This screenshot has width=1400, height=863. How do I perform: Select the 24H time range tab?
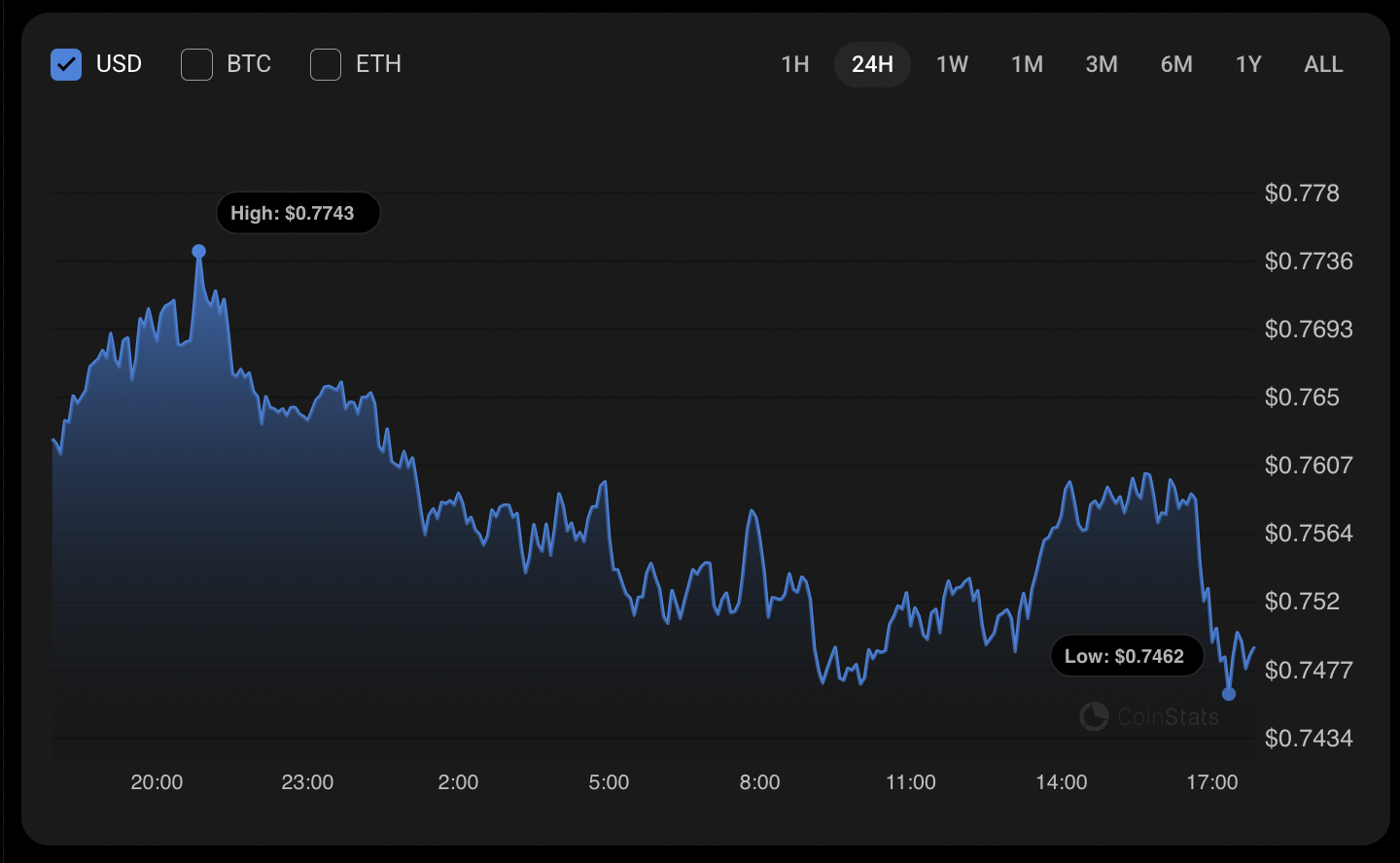click(872, 65)
